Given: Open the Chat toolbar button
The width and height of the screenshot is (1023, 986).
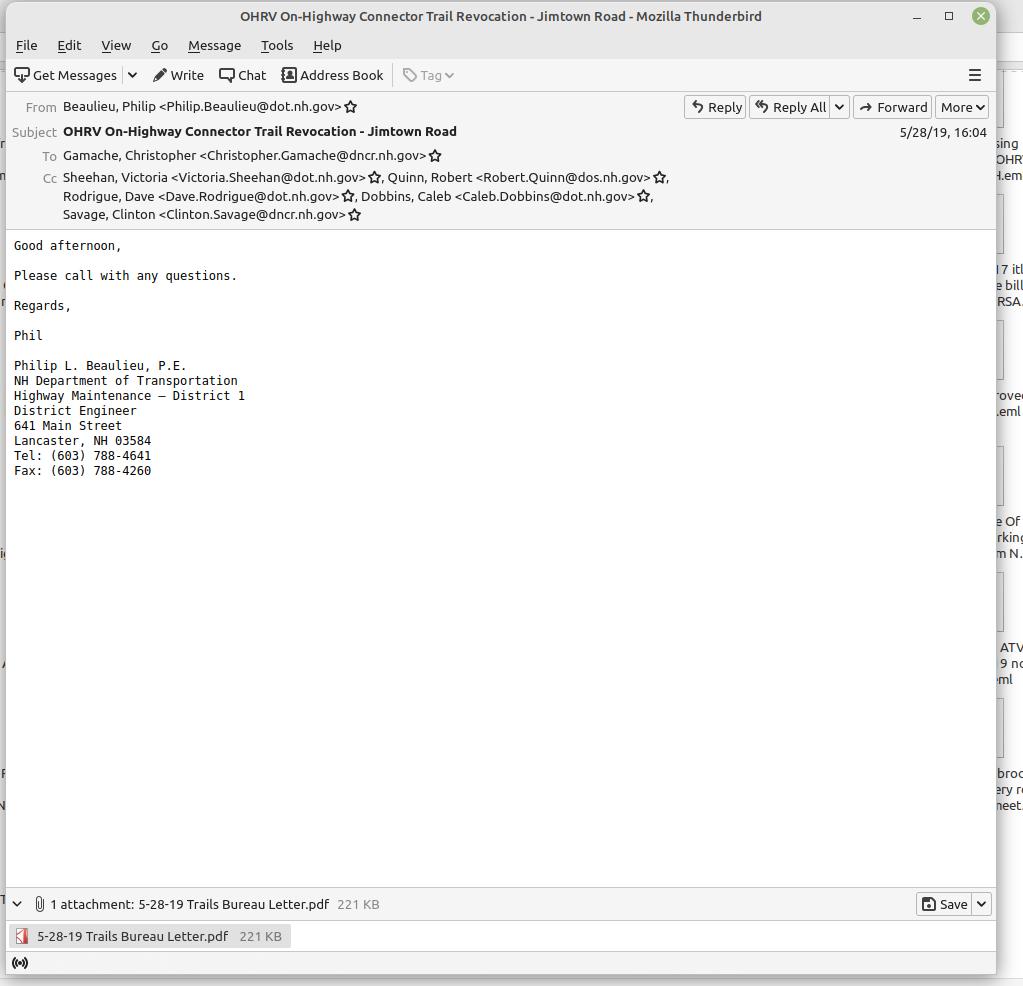Looking at the screenshot, I should tap(242, 75).
